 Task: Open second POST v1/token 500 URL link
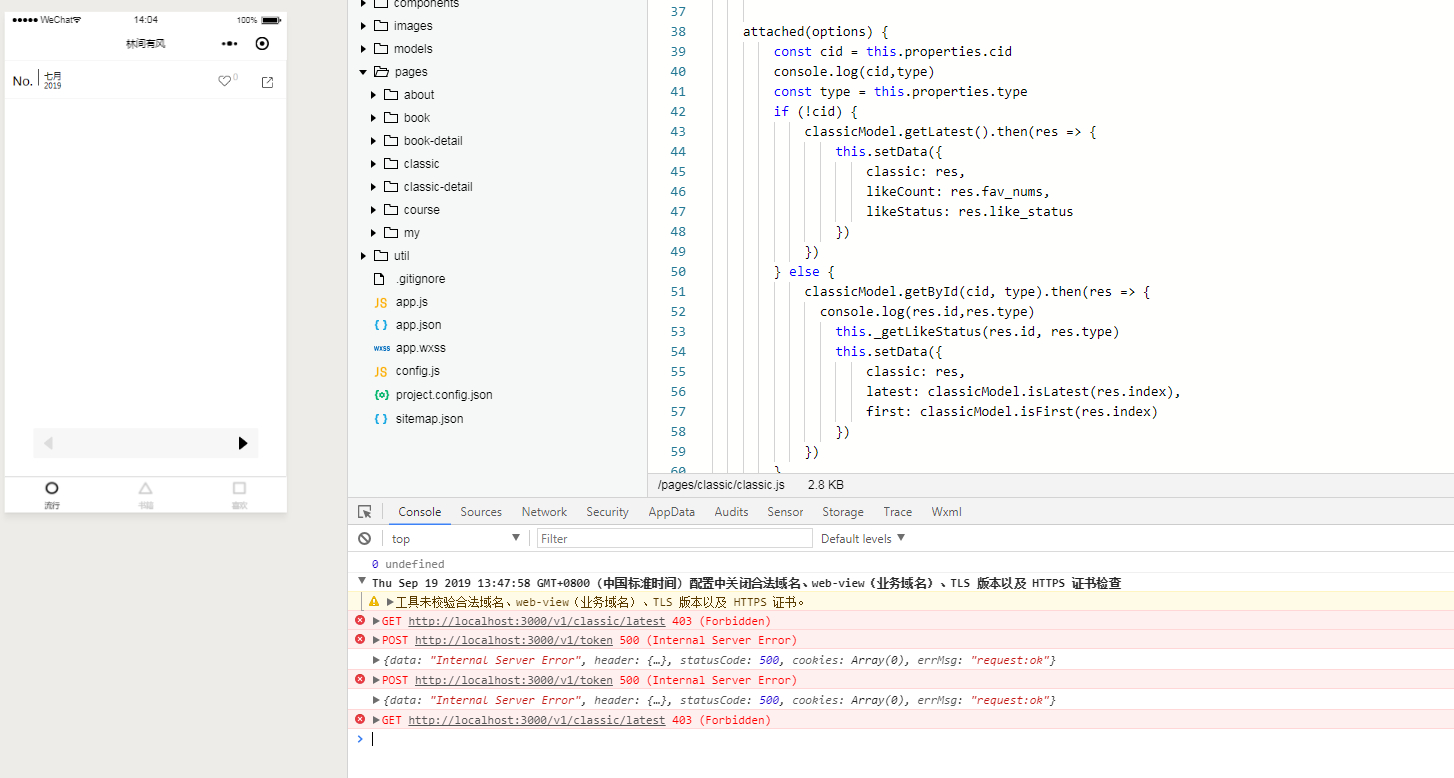[x=514, y=680]
